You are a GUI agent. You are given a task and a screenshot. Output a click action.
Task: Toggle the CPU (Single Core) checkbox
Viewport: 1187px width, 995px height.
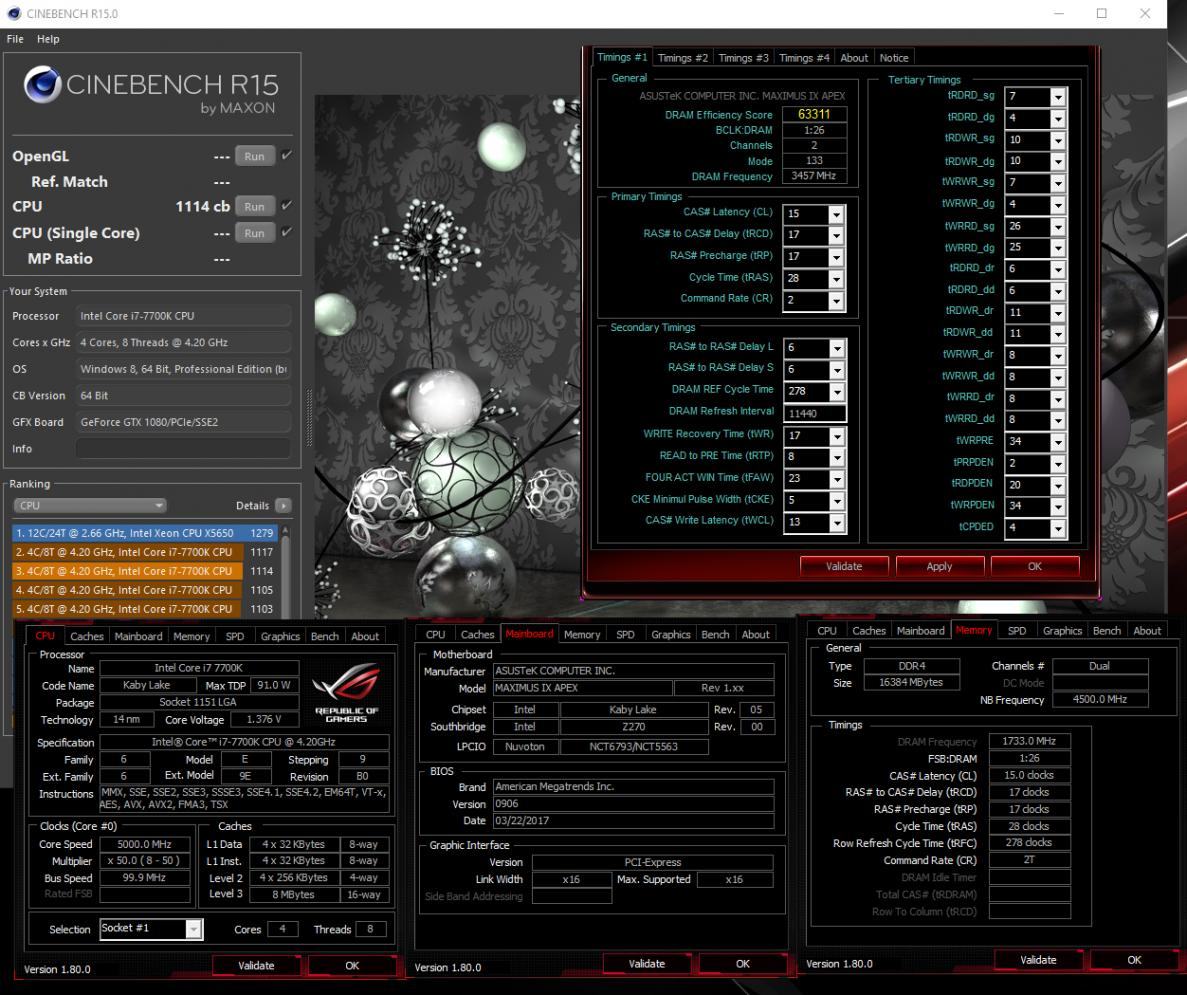287,232
